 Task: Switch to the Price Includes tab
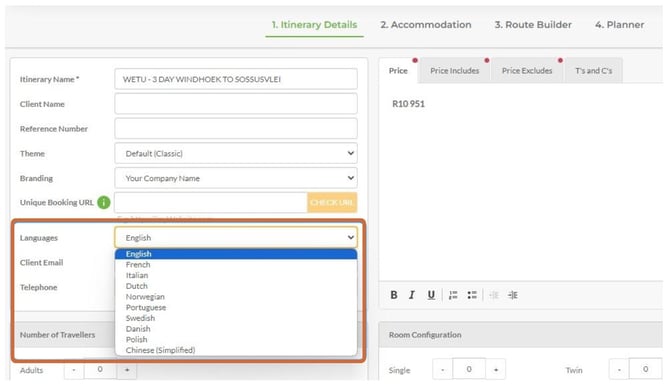click(x=454, y=71)
